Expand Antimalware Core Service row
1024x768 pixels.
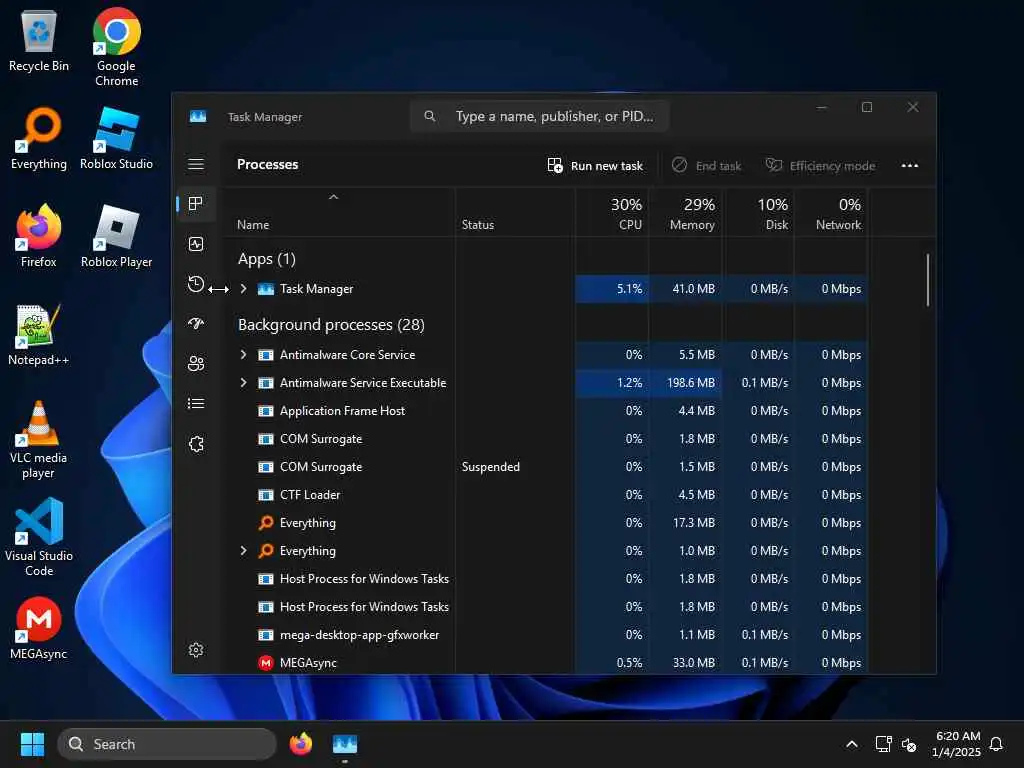click(x=244, y=355)
